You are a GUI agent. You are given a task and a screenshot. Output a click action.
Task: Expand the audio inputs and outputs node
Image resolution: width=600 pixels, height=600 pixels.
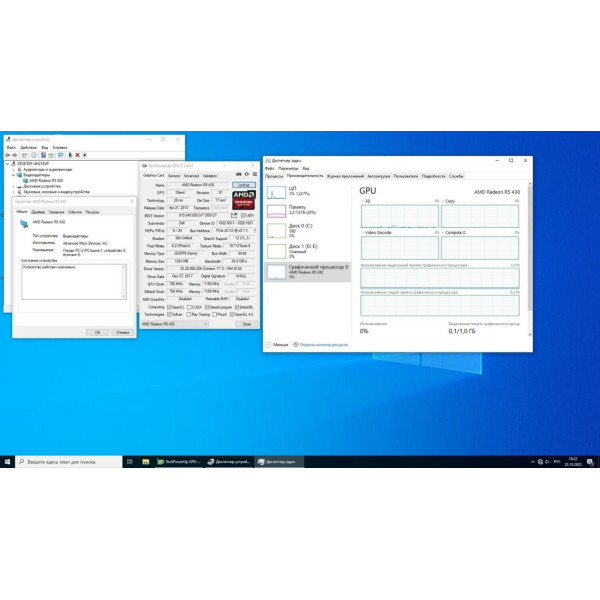point(13,169)
